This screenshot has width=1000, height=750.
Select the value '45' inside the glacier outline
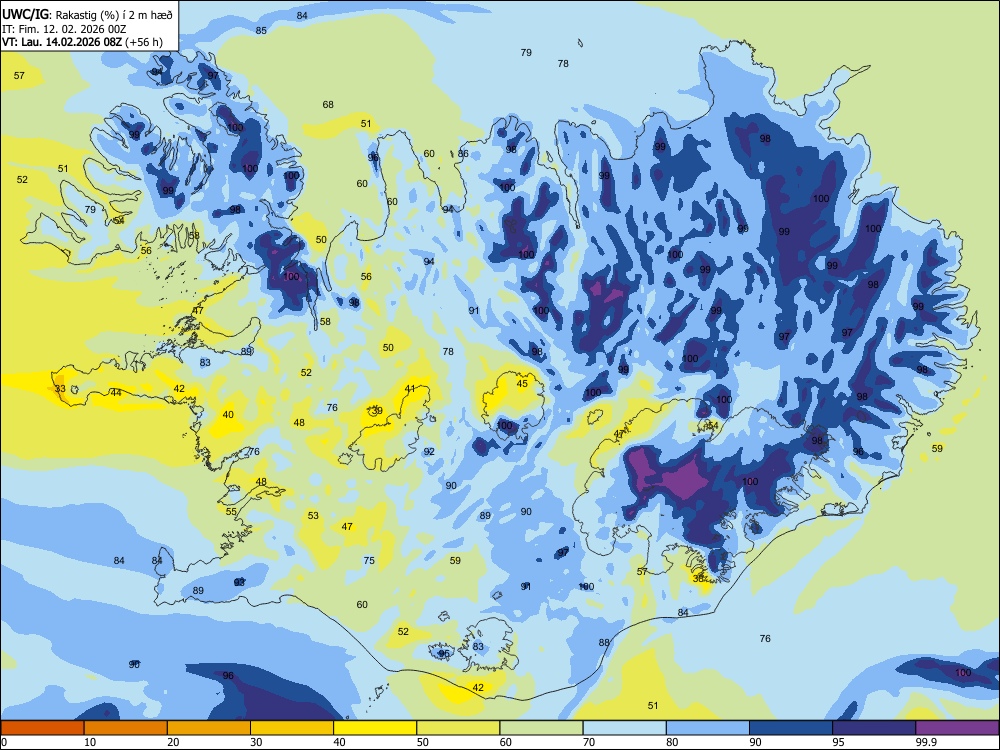pos(522,384)
